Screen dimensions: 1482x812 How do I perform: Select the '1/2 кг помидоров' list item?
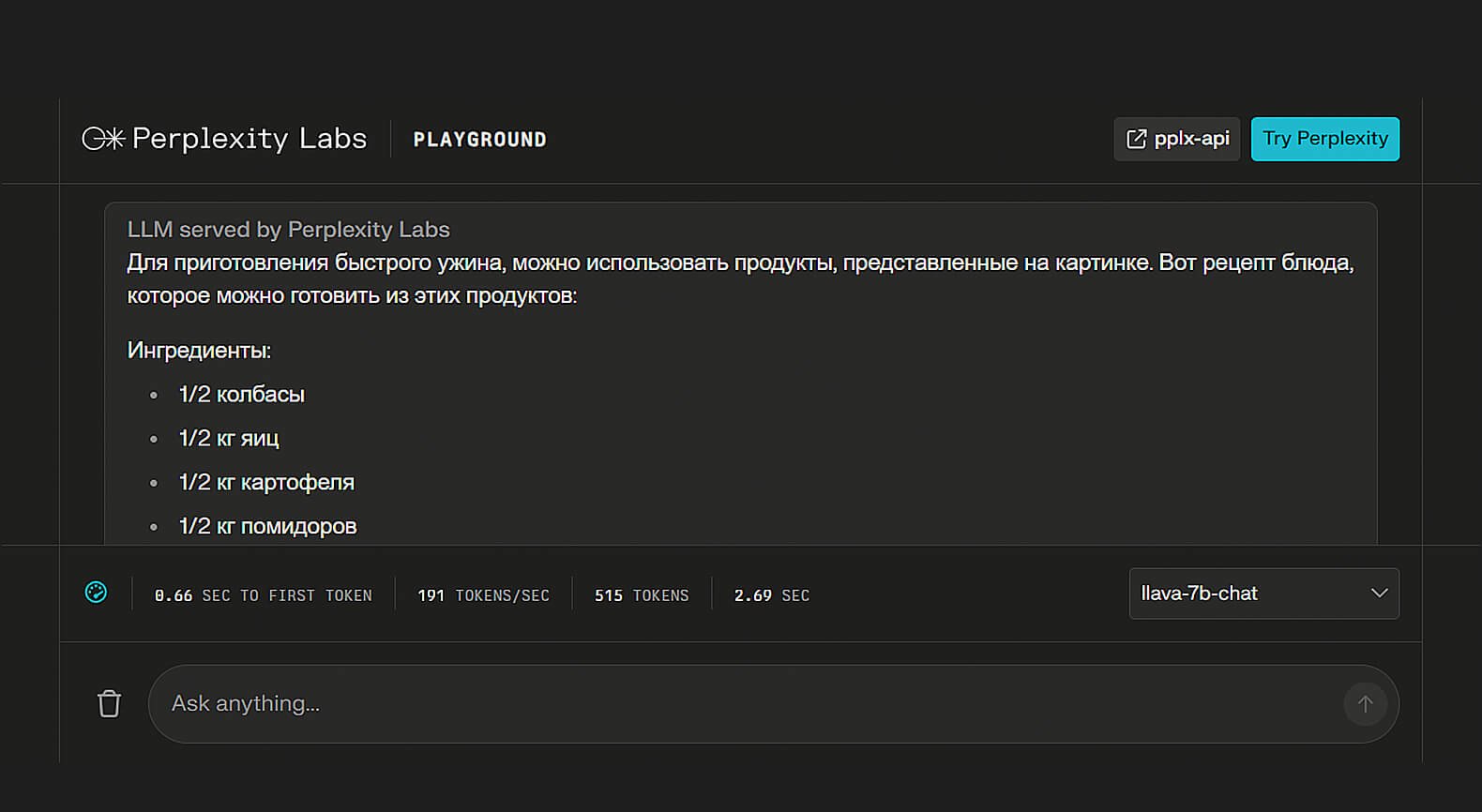click(267, 527)
